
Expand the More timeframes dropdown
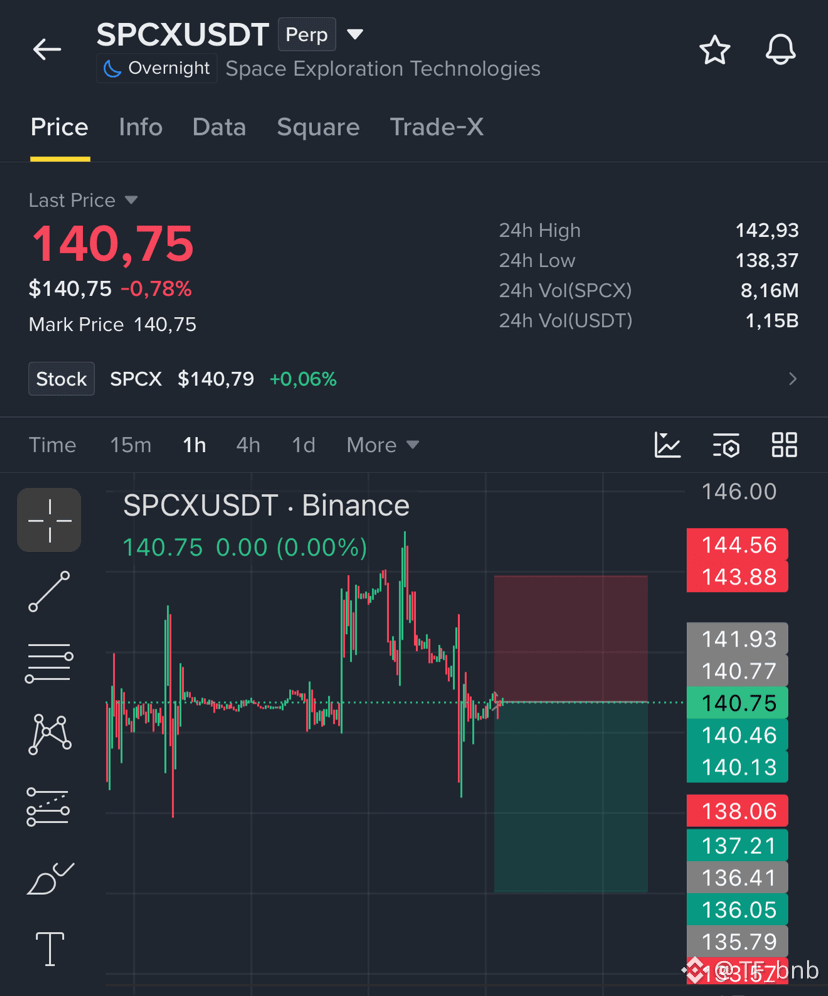click(x=383, y=445)
